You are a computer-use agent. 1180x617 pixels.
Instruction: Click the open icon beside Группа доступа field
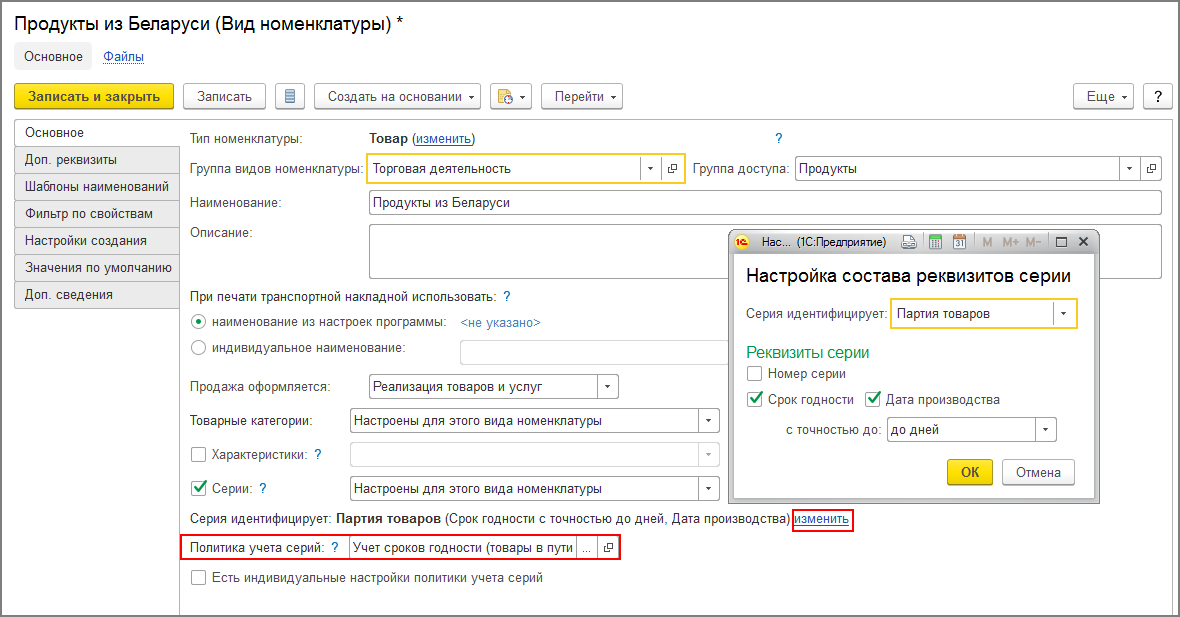click(x=1151, y=169)
